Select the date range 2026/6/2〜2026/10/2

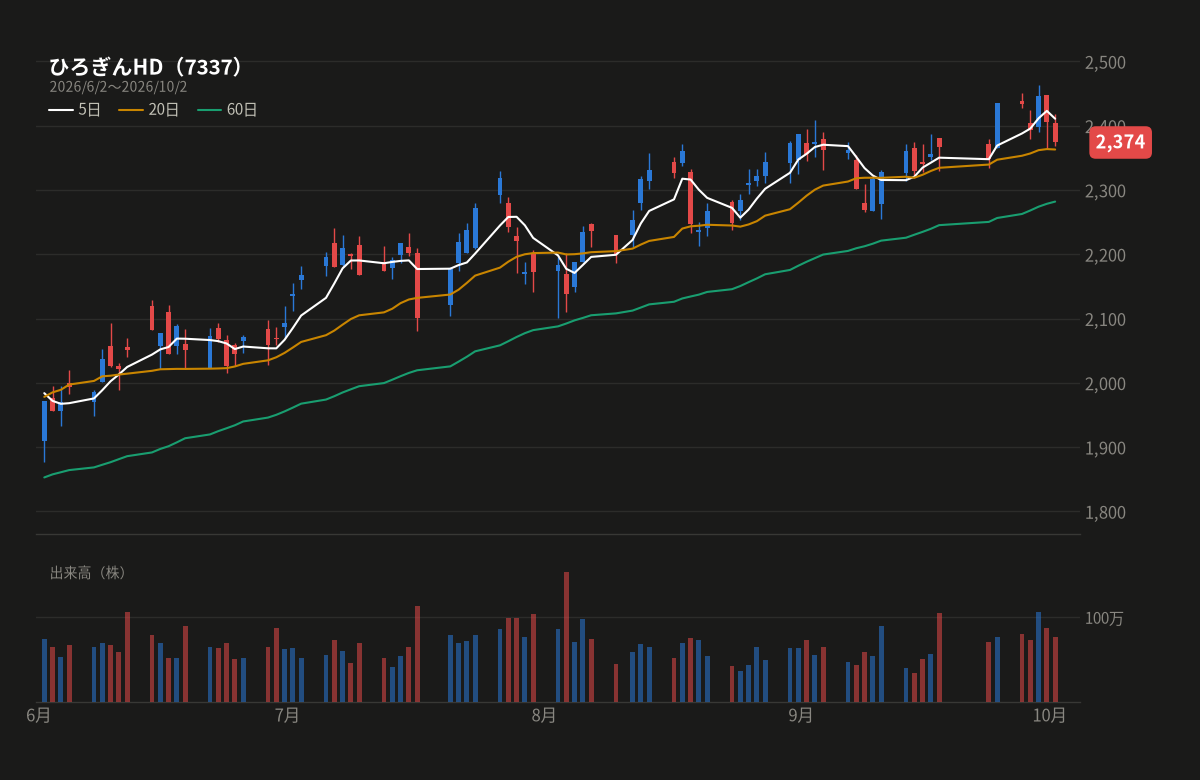point(118,87)
